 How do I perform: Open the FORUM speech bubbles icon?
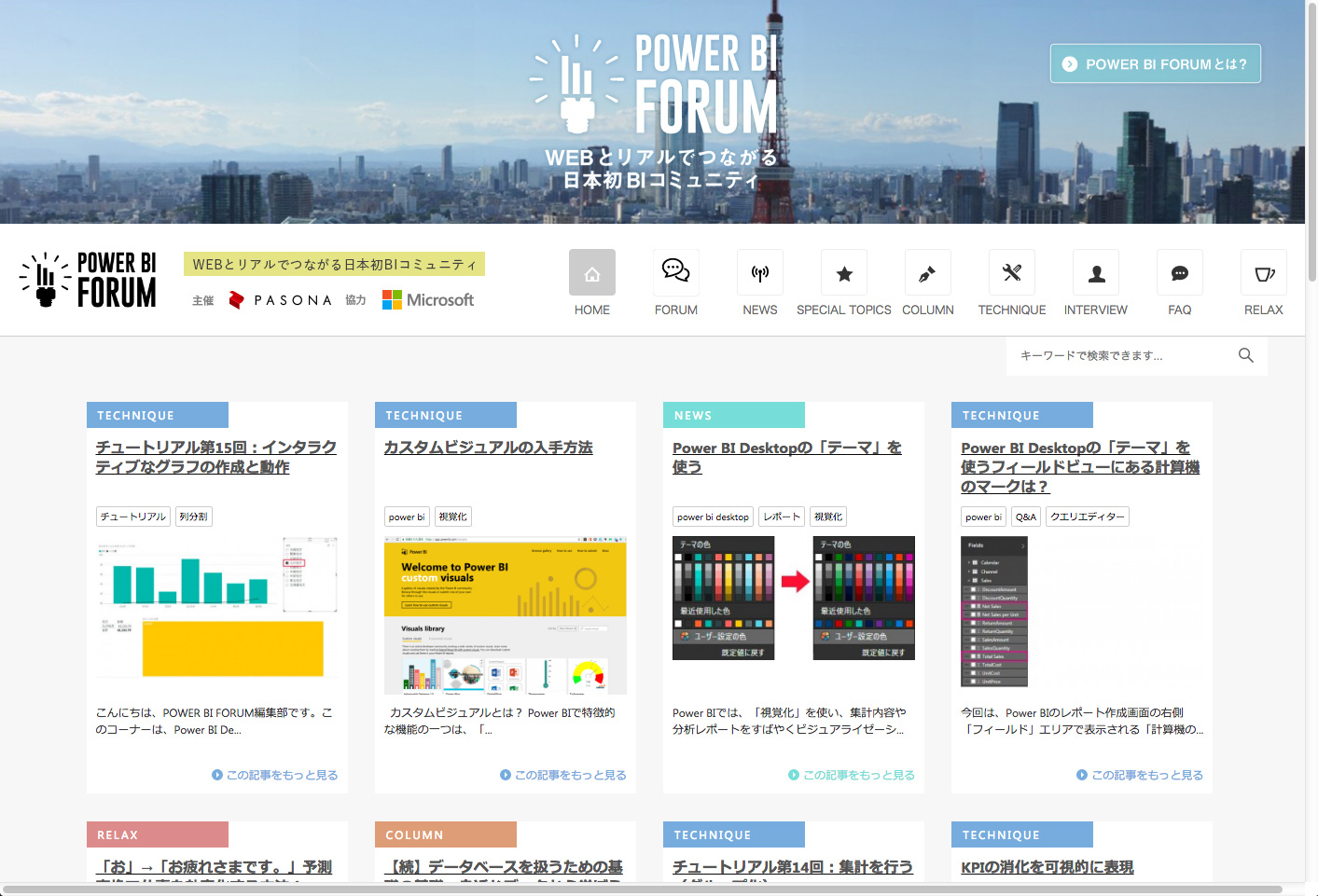[x=675, y=273]
